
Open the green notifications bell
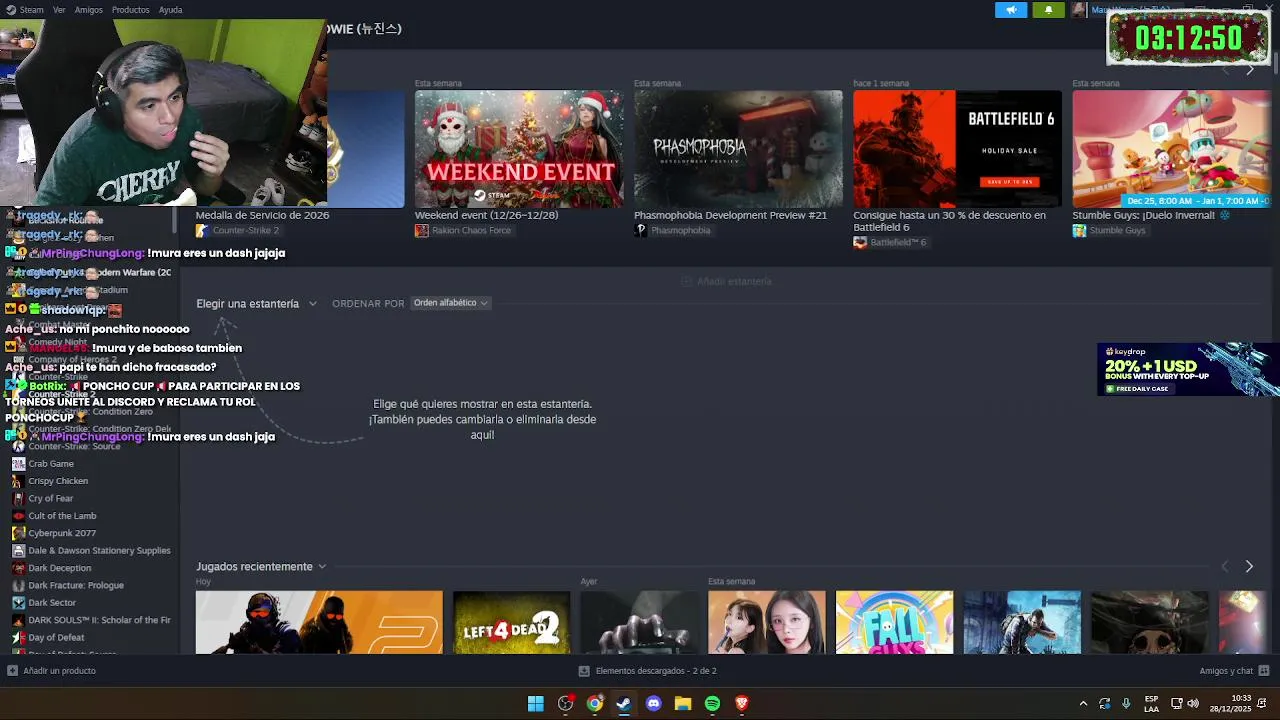coord(1048,10)
